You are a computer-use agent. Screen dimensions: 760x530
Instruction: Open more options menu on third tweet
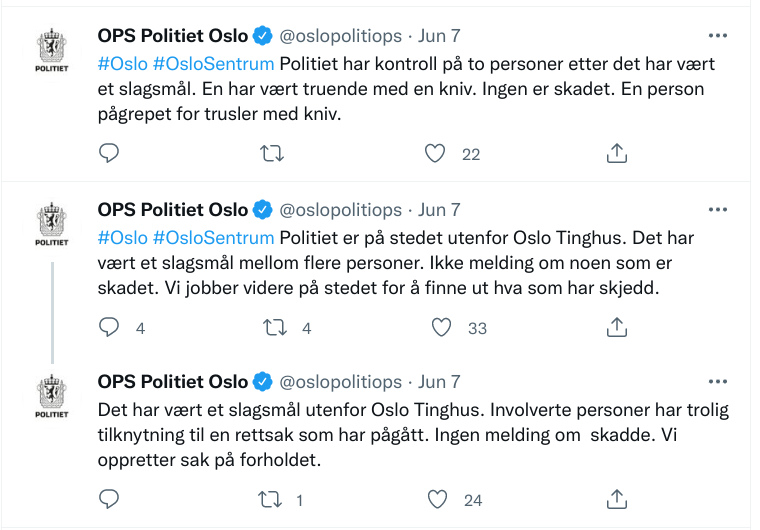pyautogui.click(x=718, y=382)
